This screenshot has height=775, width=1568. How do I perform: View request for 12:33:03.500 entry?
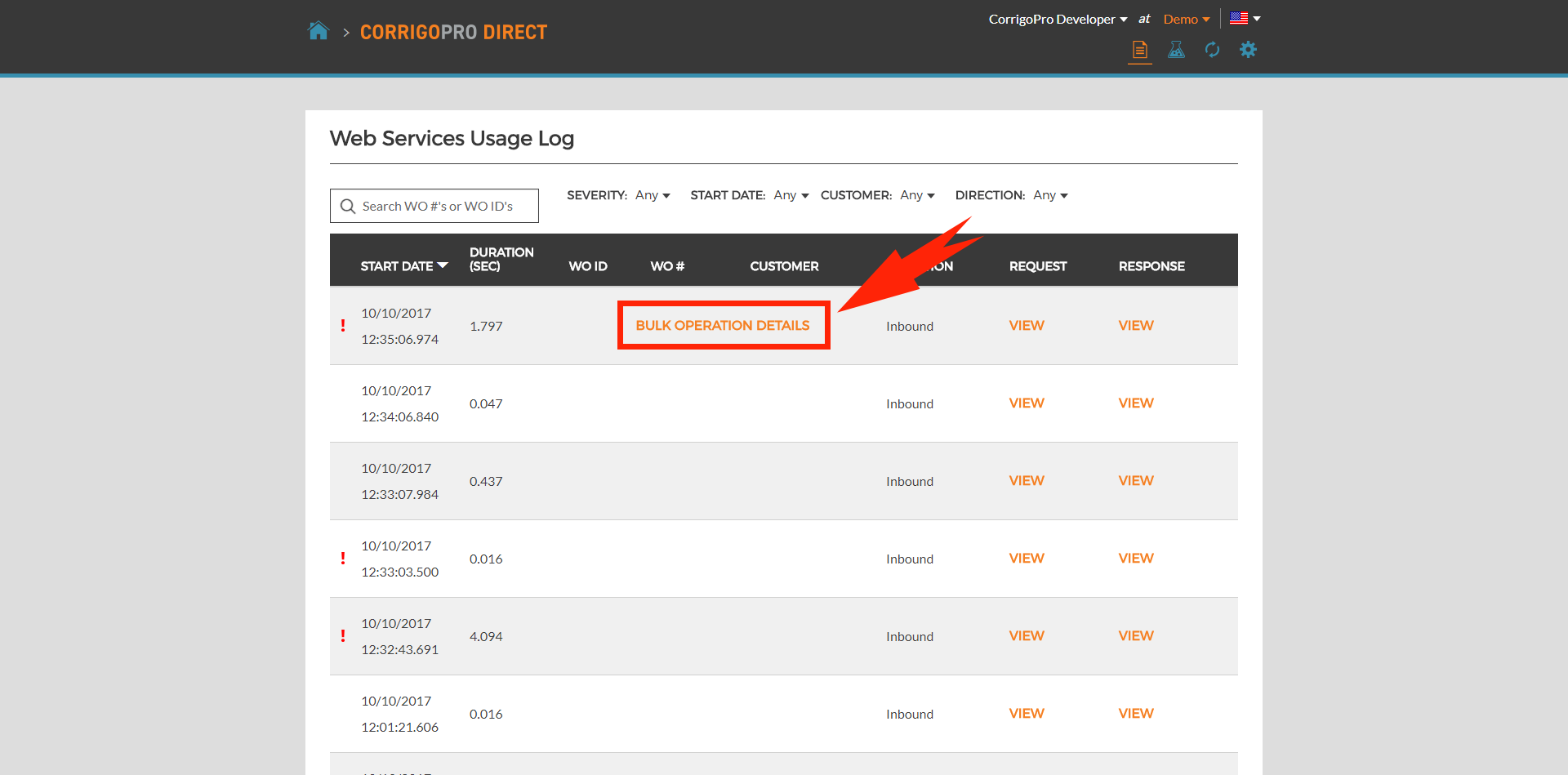click(1027, 558)
